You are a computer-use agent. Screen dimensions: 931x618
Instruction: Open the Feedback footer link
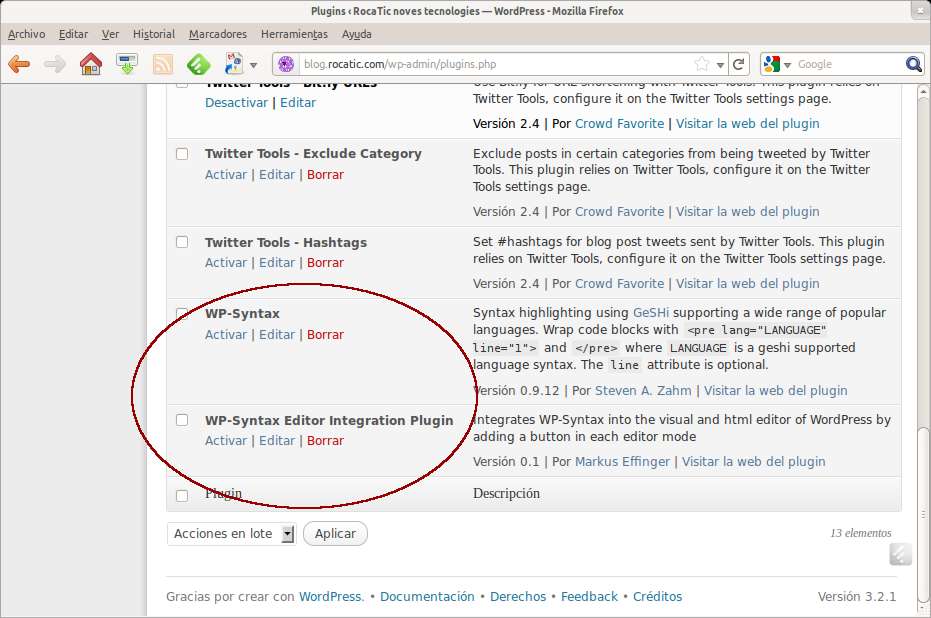pos(589,597)
